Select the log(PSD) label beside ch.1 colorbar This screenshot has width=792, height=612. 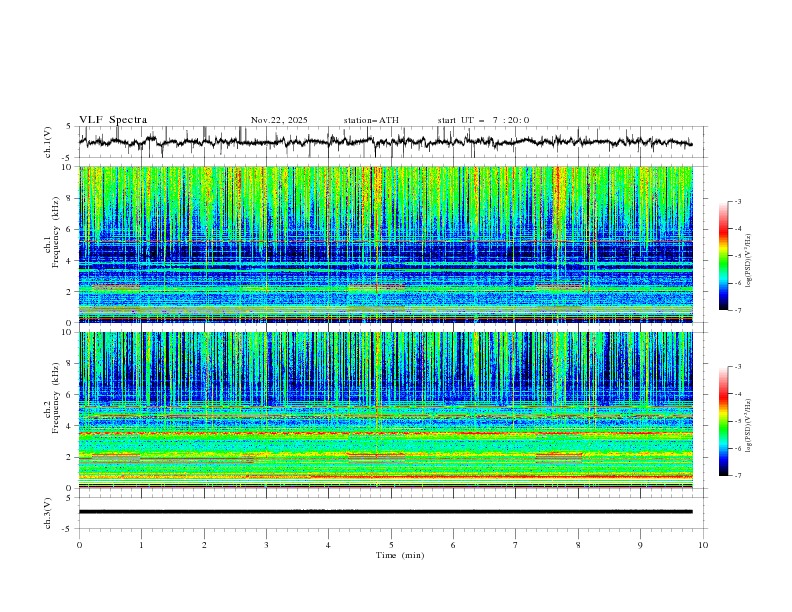point(749,261)
